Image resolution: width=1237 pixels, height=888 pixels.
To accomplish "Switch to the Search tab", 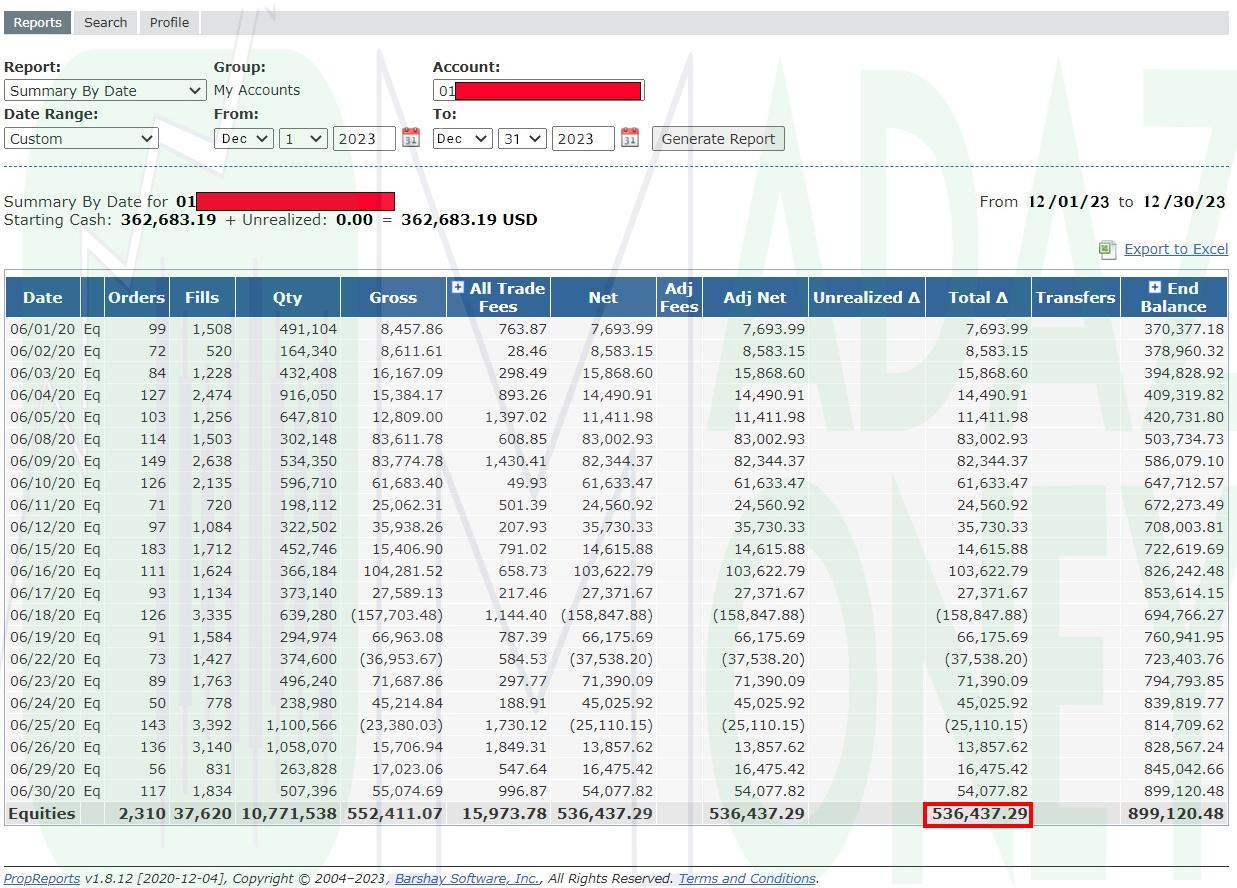I will coord(105,22).
